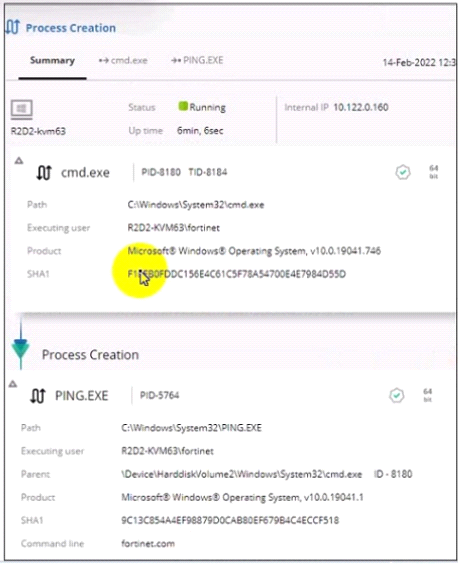Click the 64 bit badge for cmd.exe

point(434,172)
